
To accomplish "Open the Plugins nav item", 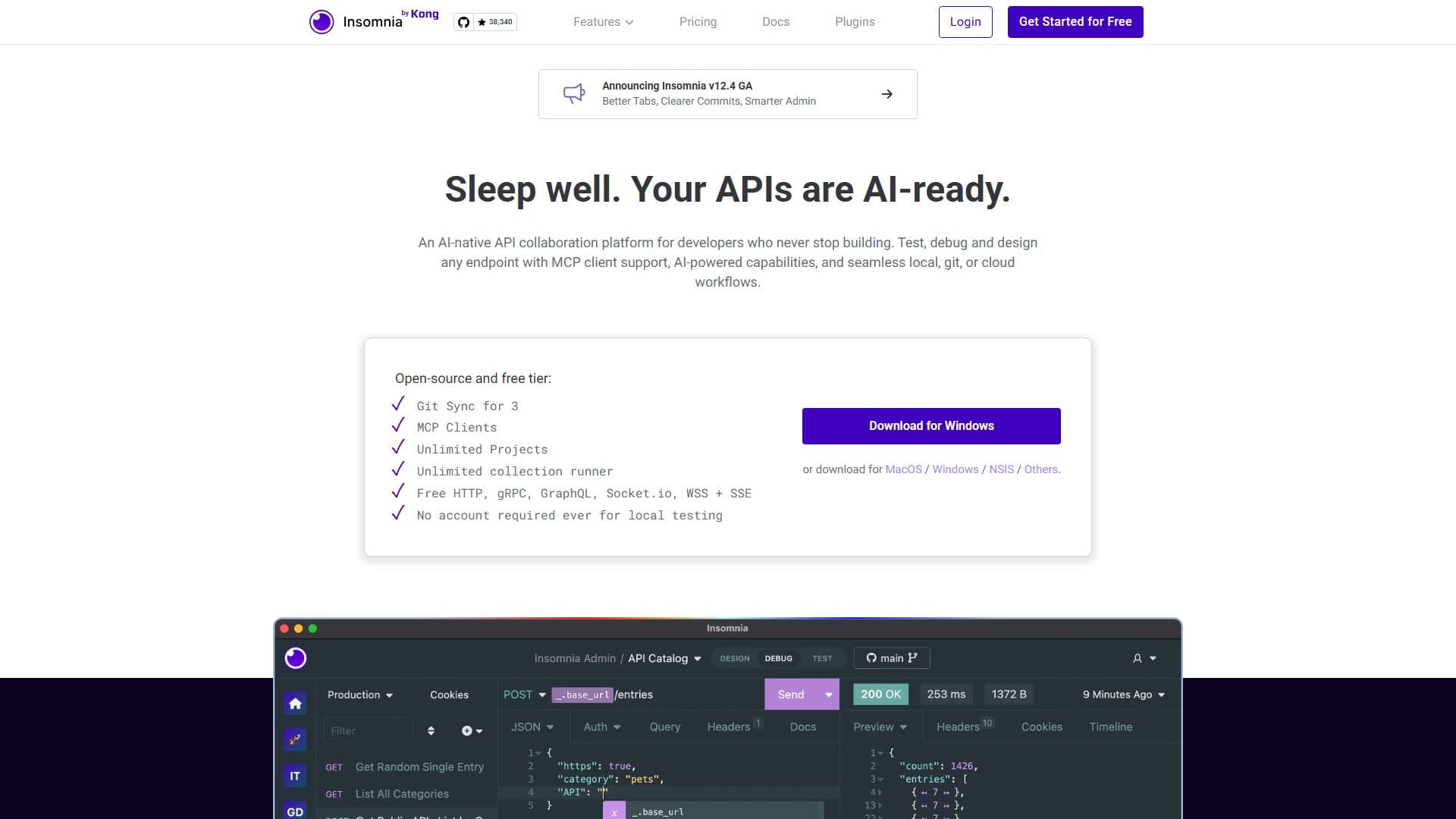I will (855, 22).
